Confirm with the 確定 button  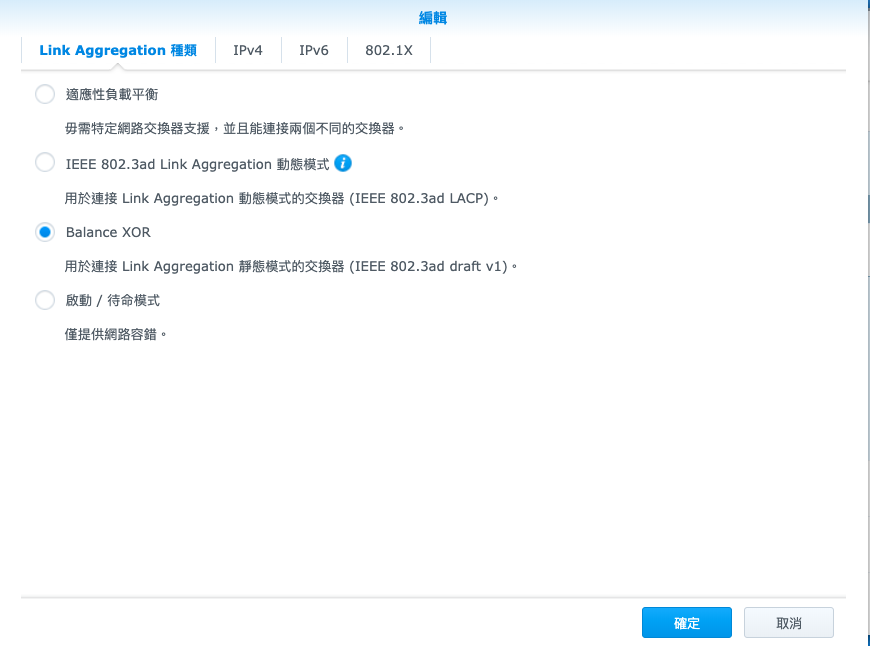pos(687,623)
